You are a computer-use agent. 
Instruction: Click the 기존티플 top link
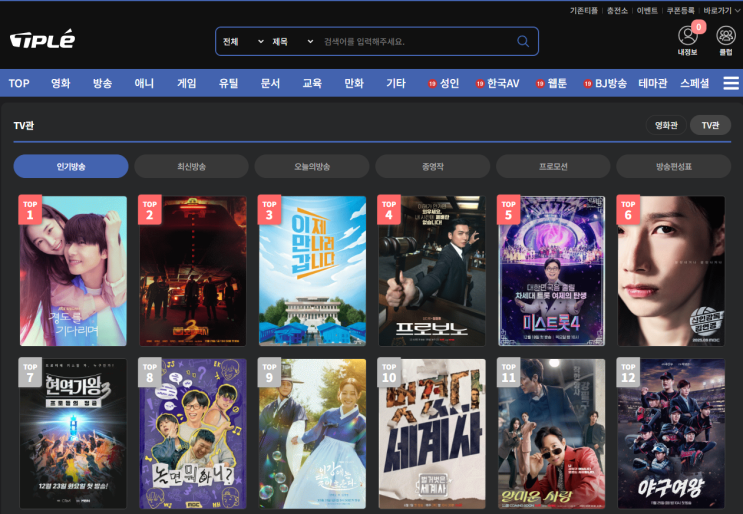pos(584,10)
